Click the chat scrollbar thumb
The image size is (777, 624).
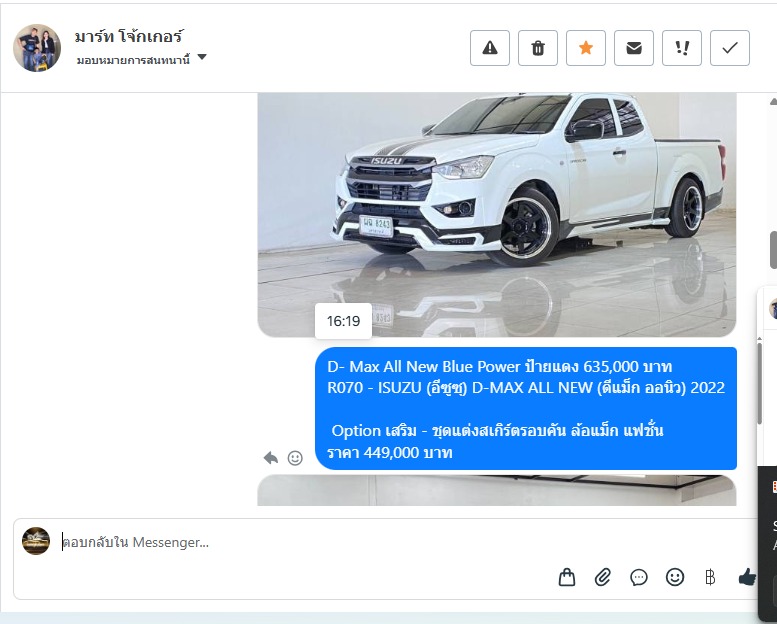pyautogui.click(x=773, y=250)
